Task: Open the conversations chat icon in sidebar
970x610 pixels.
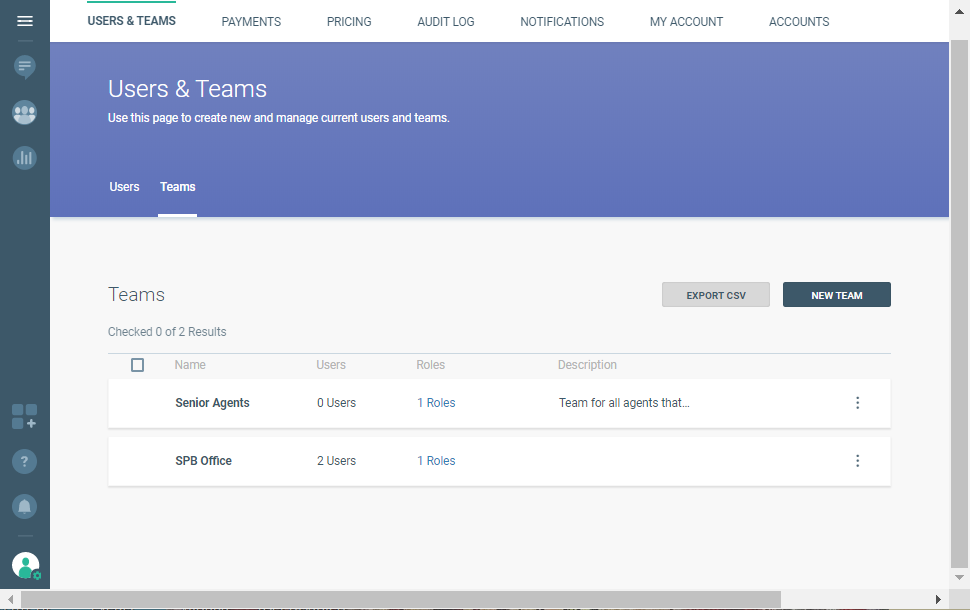Action: [25, 67]
